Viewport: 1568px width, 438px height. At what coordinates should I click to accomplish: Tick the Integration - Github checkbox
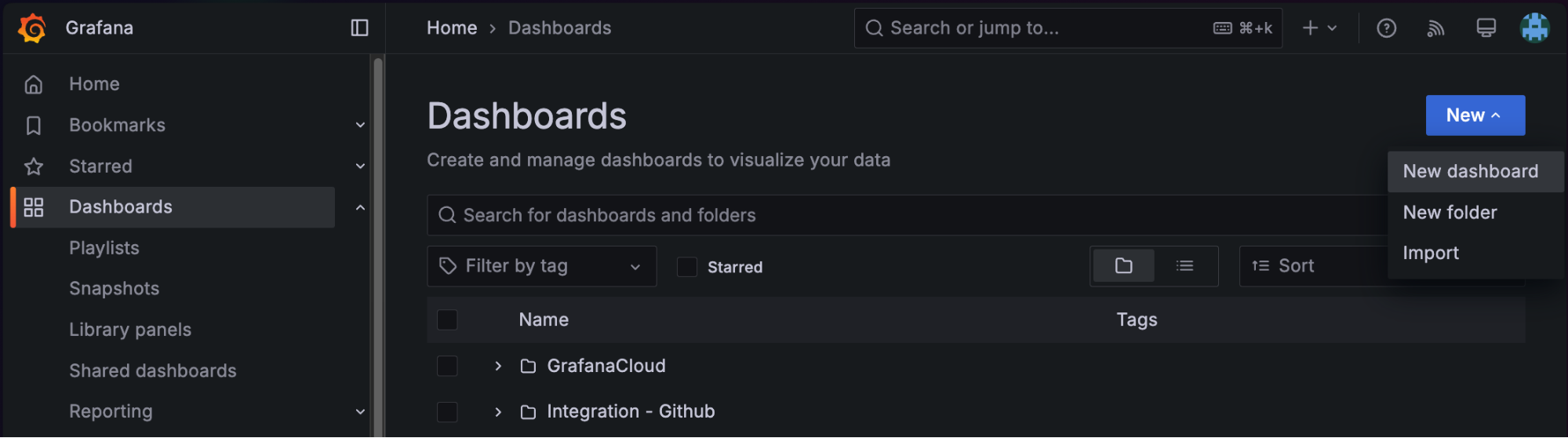pyautogui.click(x=447, y=411)
